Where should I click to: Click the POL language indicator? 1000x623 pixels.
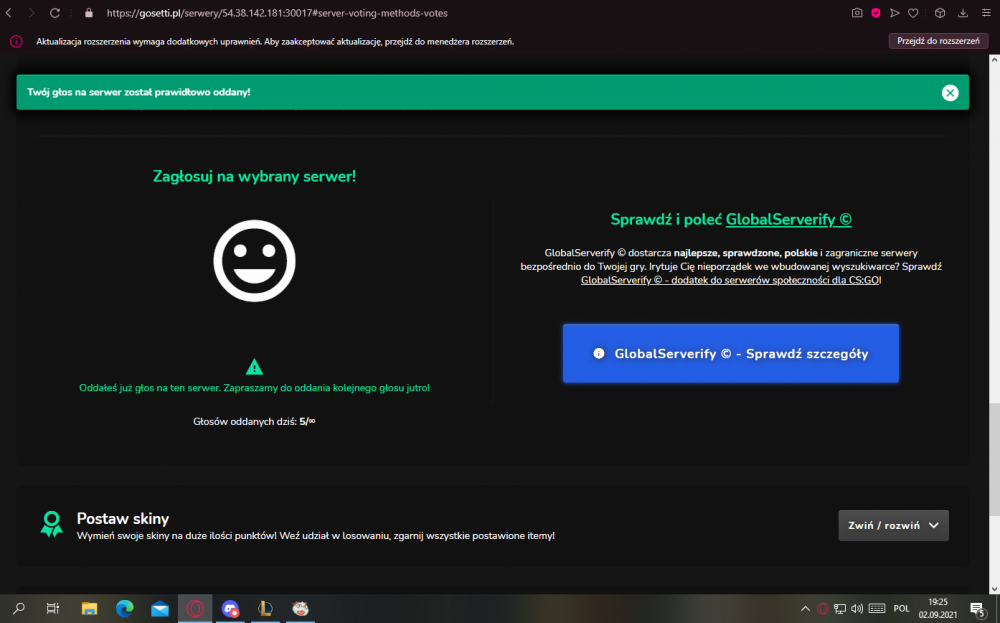[x=901, y=609]
